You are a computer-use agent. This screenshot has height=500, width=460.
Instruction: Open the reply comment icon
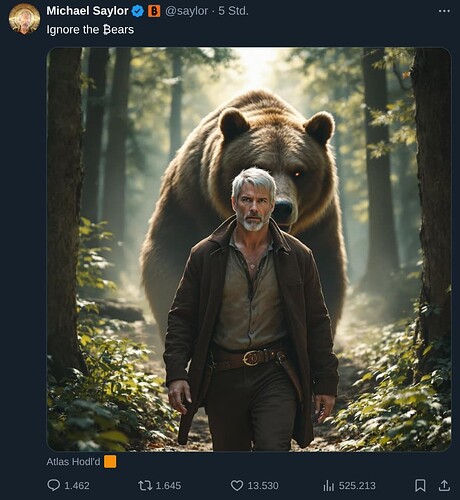point(54,485)
